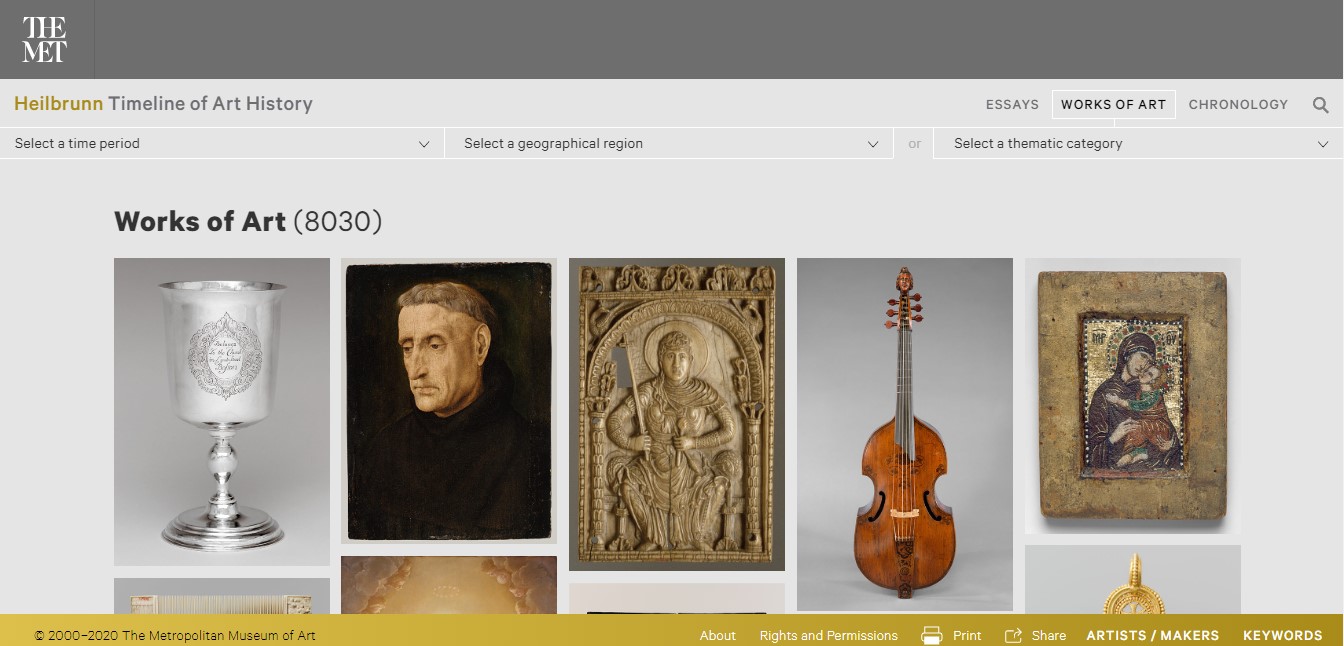The width and height of the screenshot is (1344, 646).
Task: Open the geographical region dropdown
Action: (668, 143)
